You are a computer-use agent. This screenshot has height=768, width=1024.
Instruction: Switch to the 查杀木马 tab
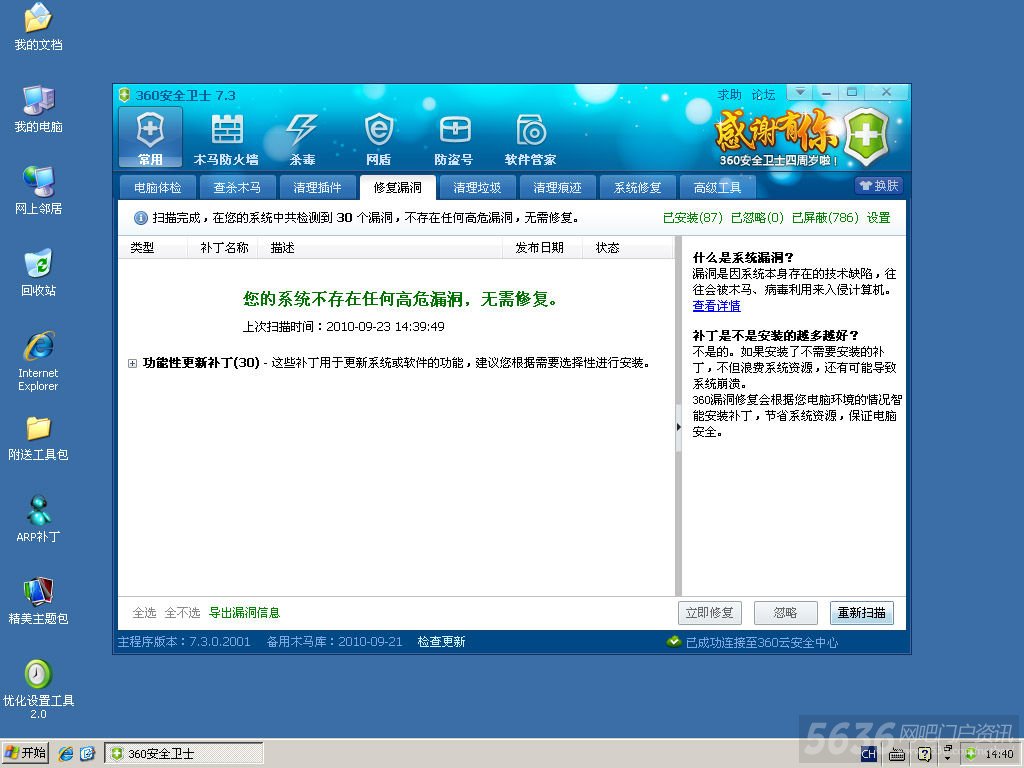tap(237, 187)
